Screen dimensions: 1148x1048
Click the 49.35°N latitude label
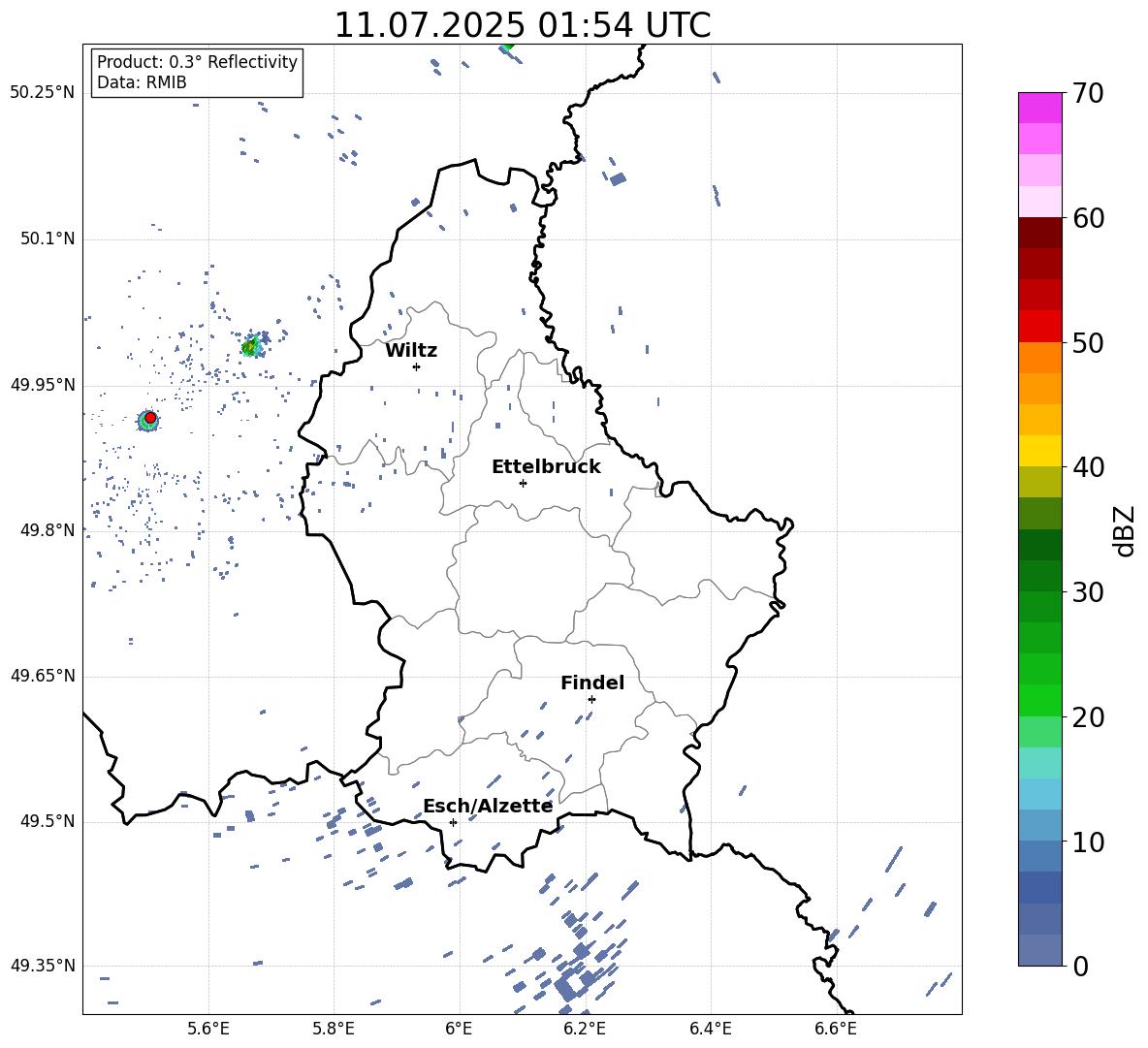pos(43,966)
